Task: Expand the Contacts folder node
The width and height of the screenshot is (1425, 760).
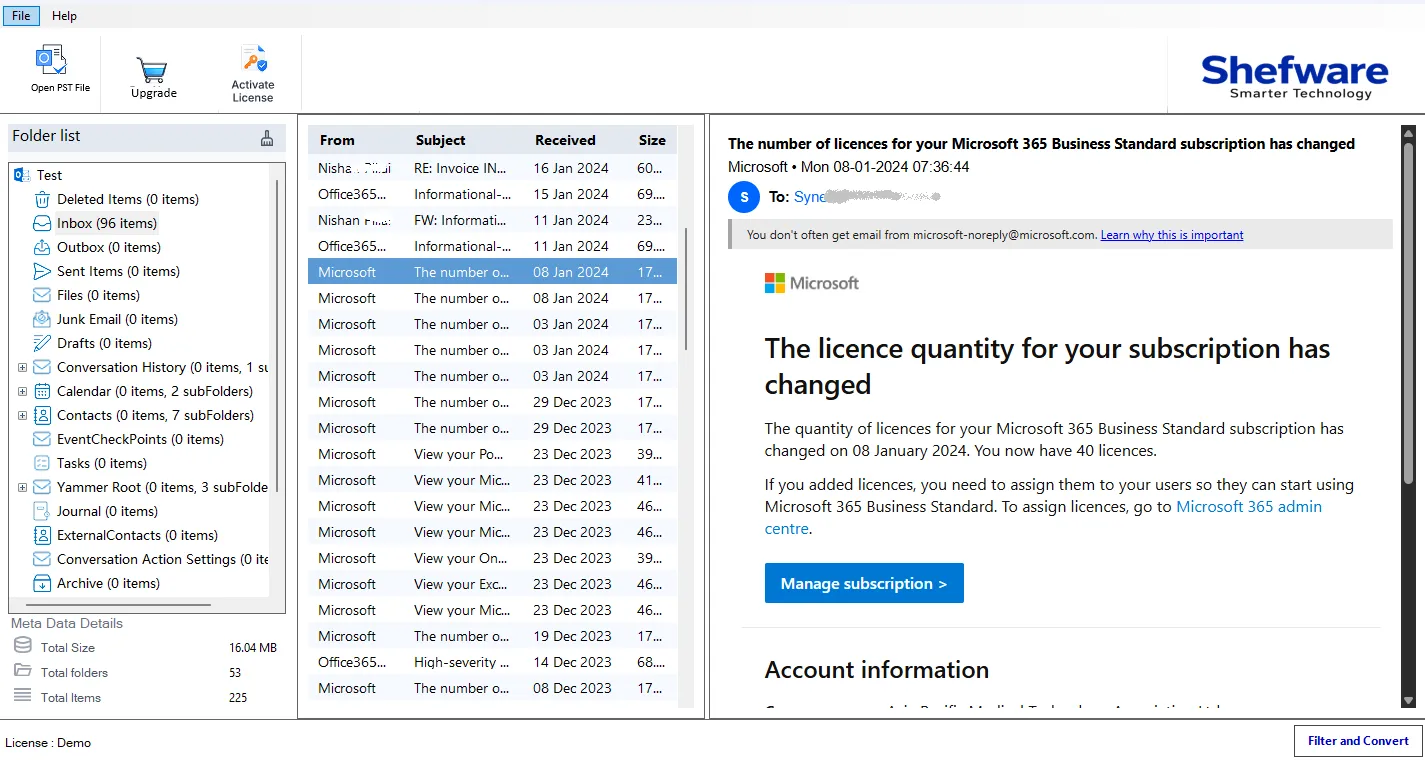Action: coord(22,415)
